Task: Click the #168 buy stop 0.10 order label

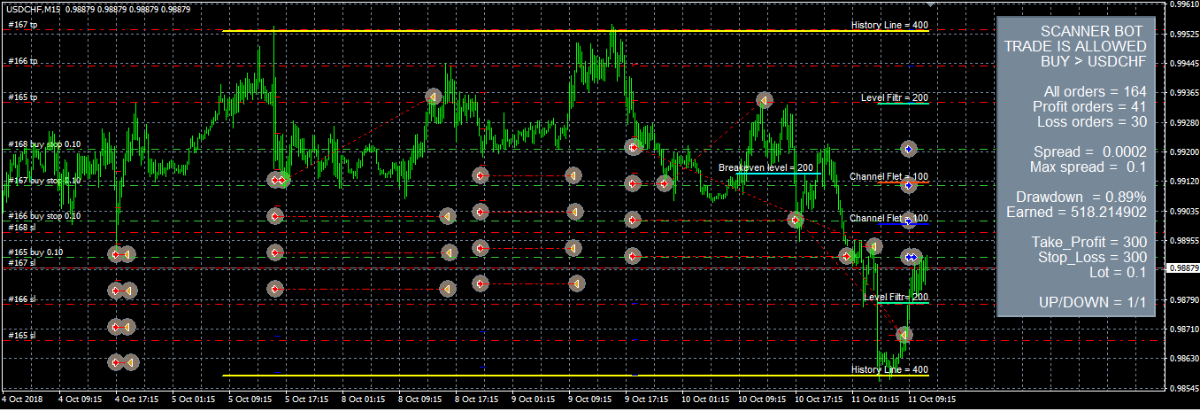Action: [43, 144]
